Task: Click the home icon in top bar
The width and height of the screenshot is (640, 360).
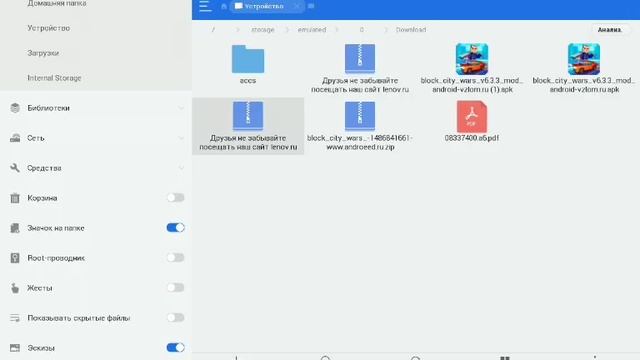Action: (224, 6)
